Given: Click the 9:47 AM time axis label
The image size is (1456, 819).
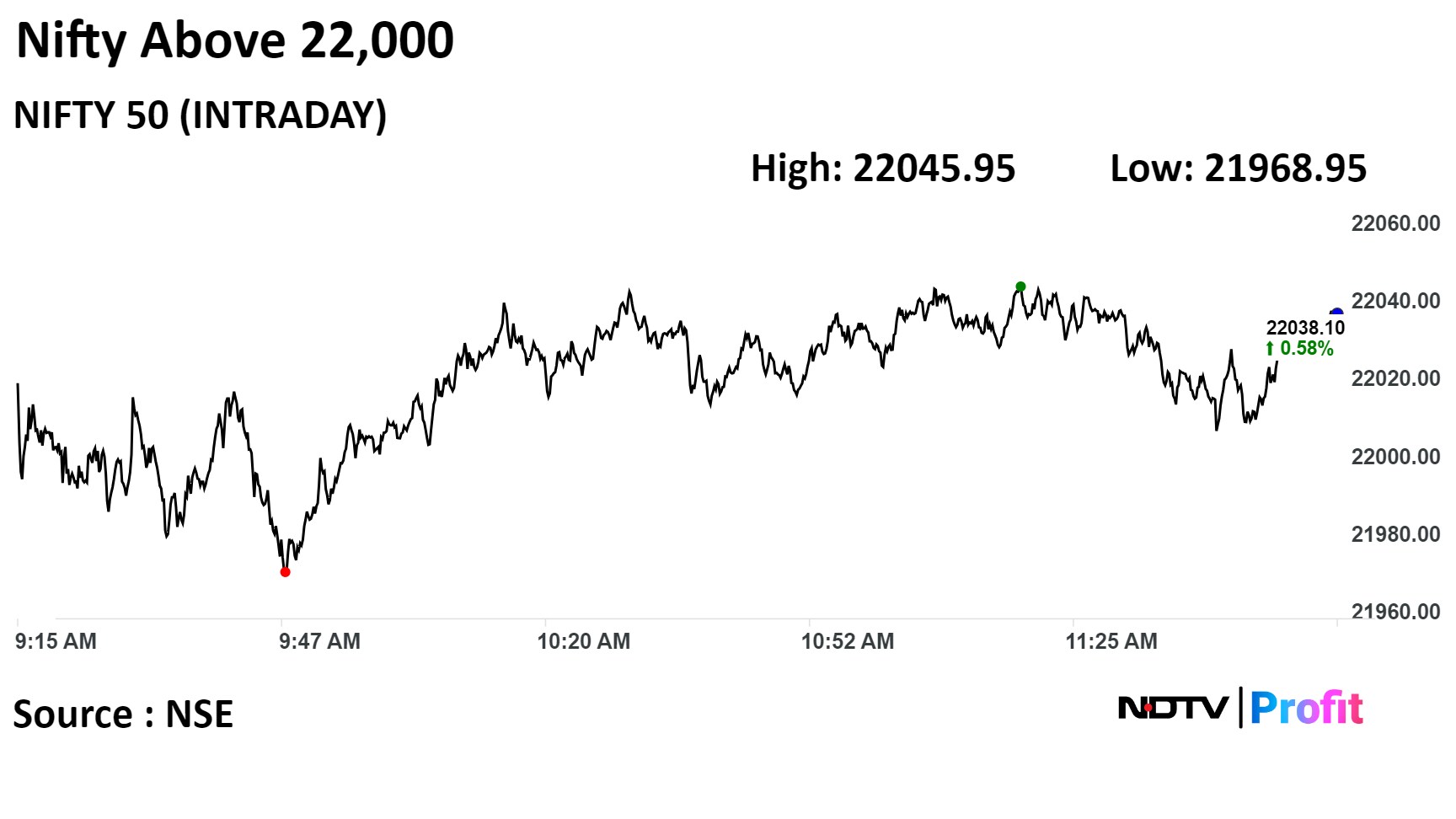Looking at the screenshot, I should point(319,641).
